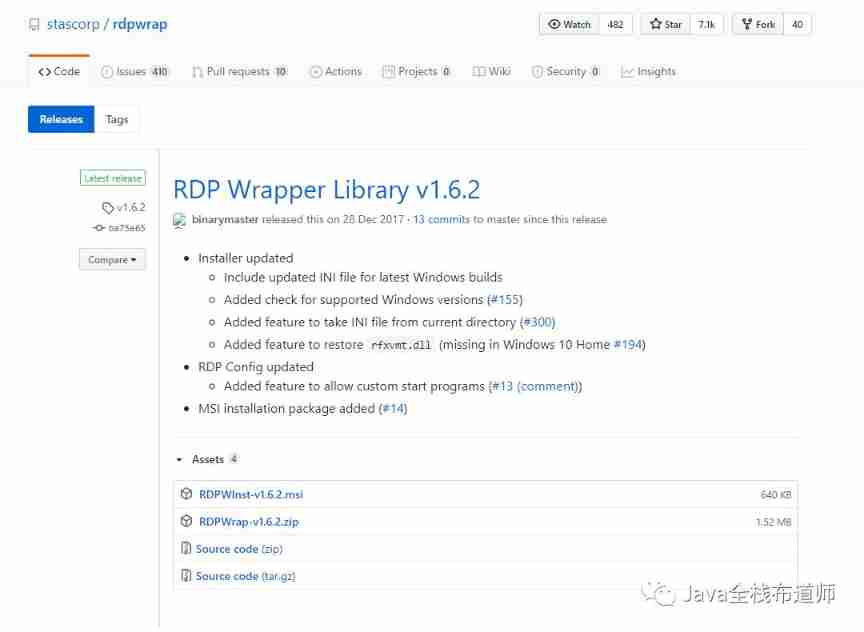Open the rdpwrap repository link

140,24
